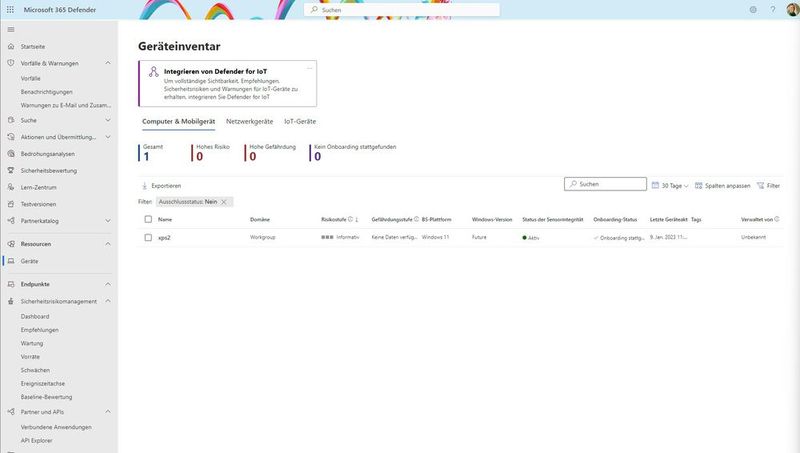
Task: Click the Aktionen und Übermittlung icon
Action: tap(11, 137)
